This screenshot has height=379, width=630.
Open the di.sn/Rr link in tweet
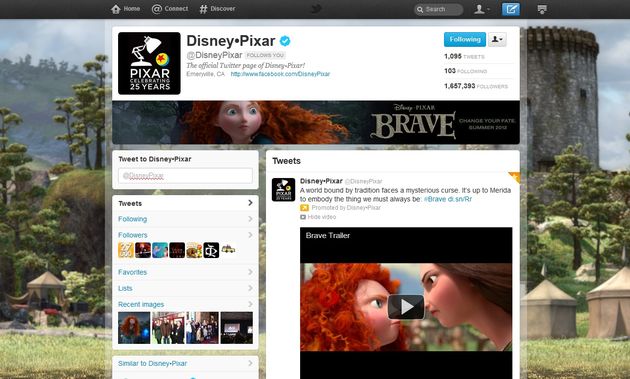pyautogui.click(x=460, y=199)
